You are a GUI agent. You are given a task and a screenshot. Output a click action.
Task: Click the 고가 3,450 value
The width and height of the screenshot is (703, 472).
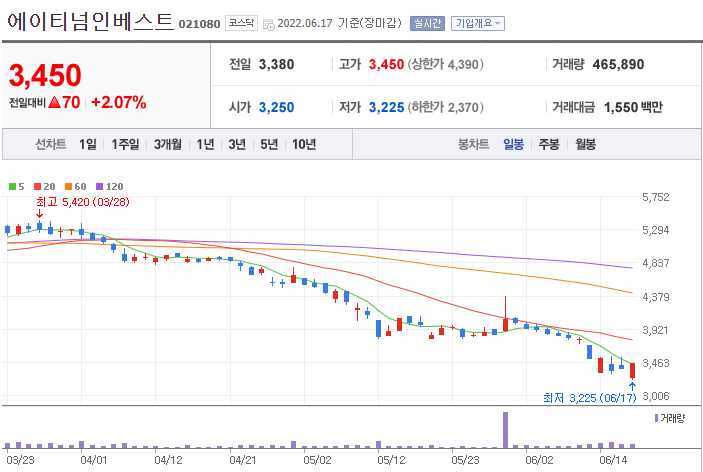(386, 65)
